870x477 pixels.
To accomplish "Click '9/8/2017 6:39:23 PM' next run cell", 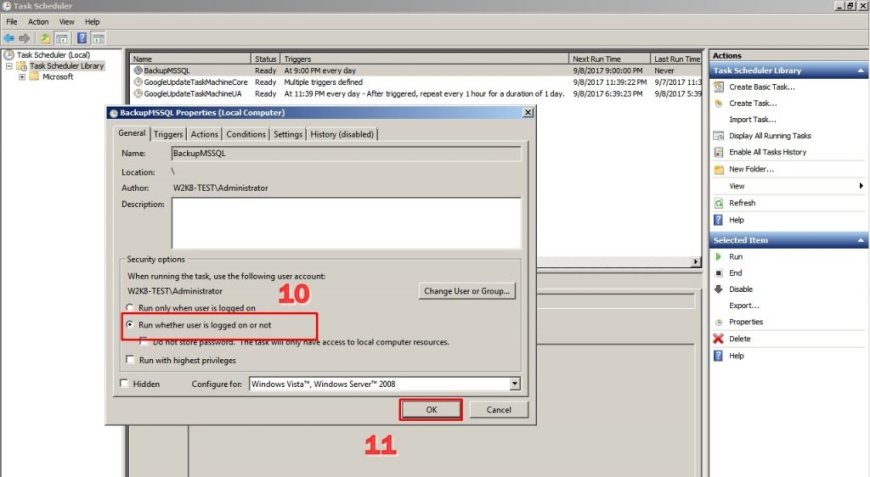I will (x=608, y=94).
